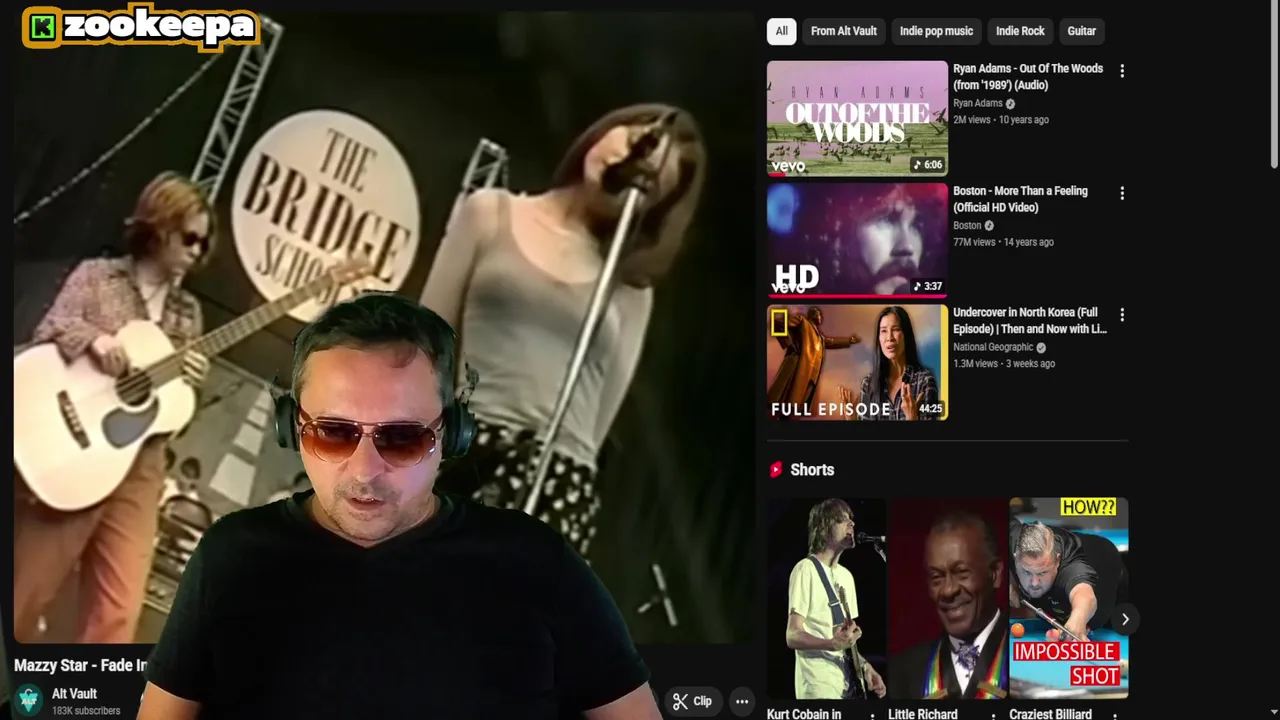This screenshot has width=1280, height=720.
Task: Visit the Boston channel name
Action: pyautogui.click(x=967, y=225)
